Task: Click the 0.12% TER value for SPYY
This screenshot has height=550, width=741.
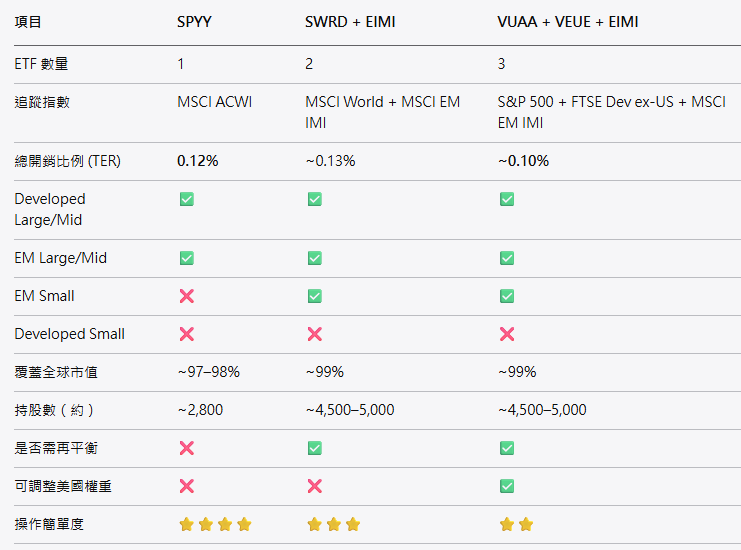Action: pos(198,161)
